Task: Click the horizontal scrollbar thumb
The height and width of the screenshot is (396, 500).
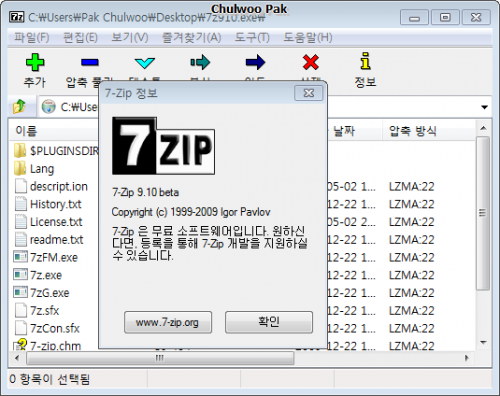Action: point(160,358)
